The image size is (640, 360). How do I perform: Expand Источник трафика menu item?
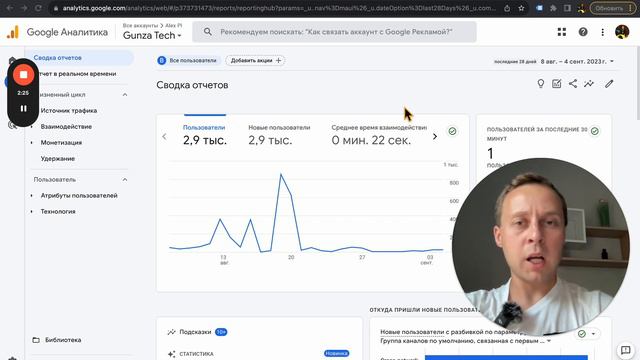[x=69, y=111]
